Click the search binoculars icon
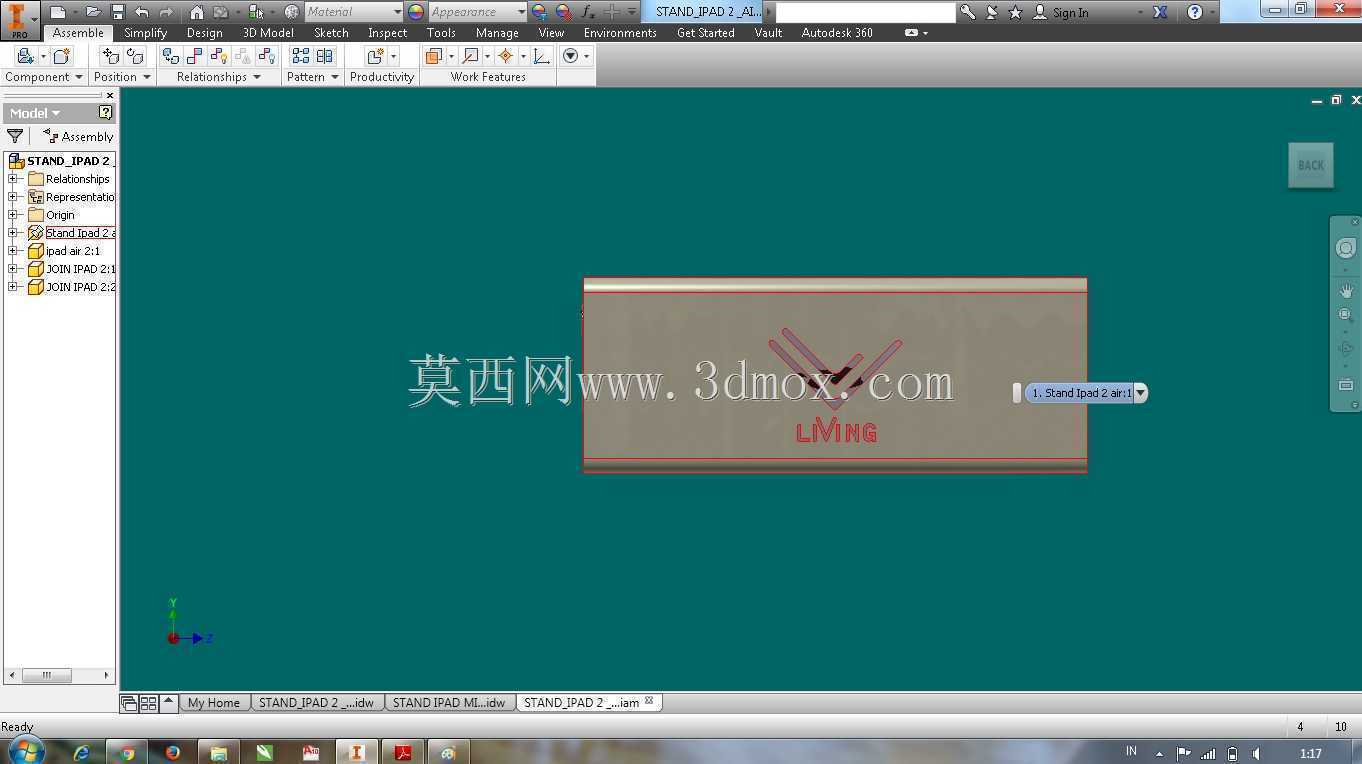This screenshot has width=1362, height=764. (968, 12)
